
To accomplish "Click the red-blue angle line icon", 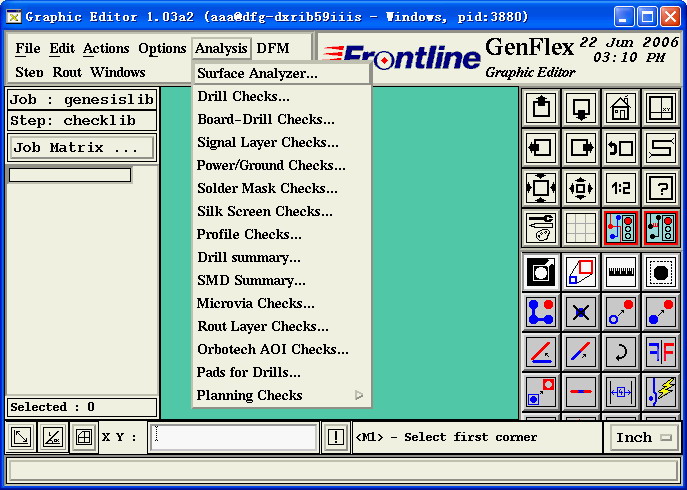I will click(x=541, y=352).
